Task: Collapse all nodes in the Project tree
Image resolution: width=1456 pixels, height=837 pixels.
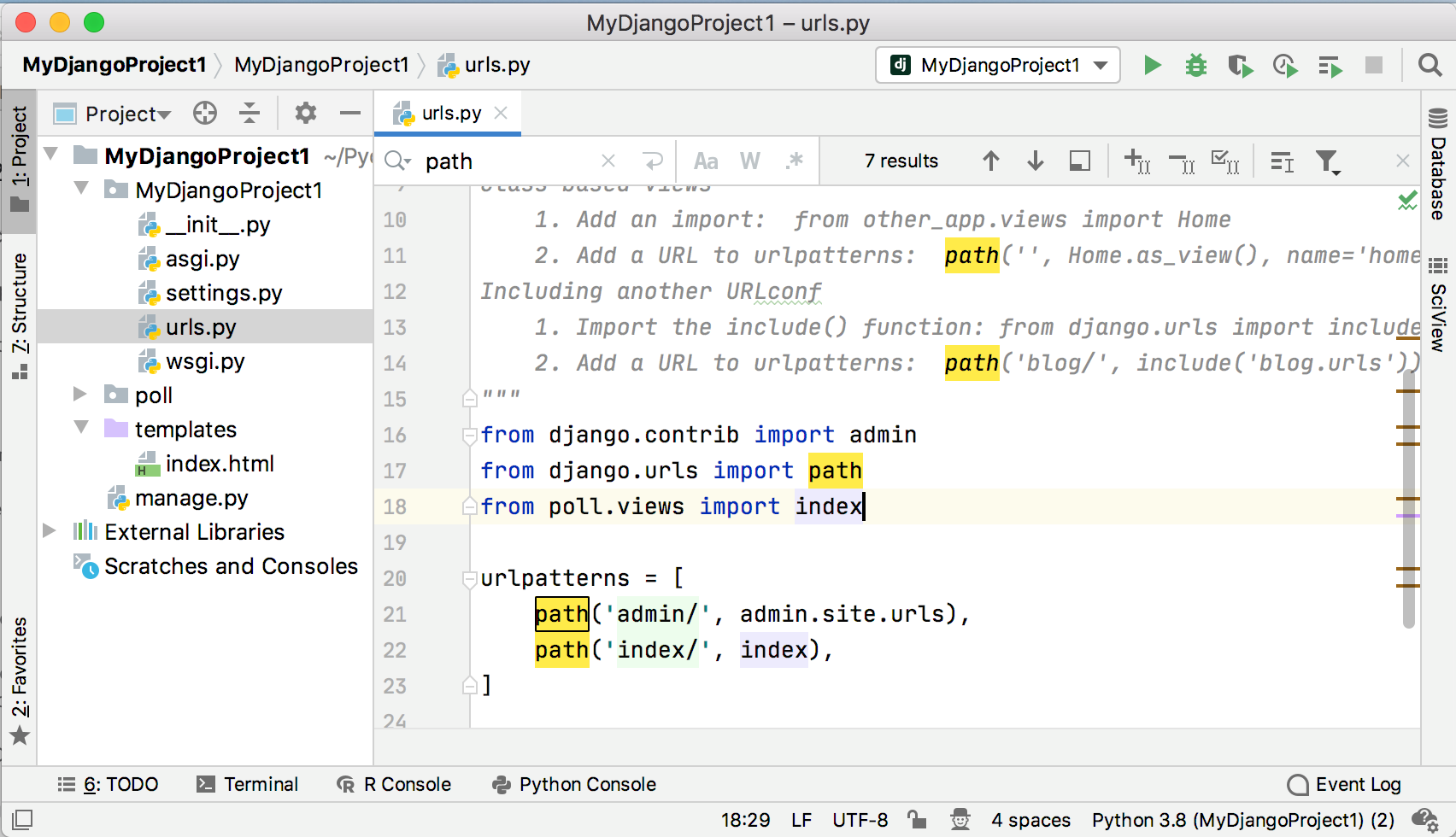Action: [250, 113]
